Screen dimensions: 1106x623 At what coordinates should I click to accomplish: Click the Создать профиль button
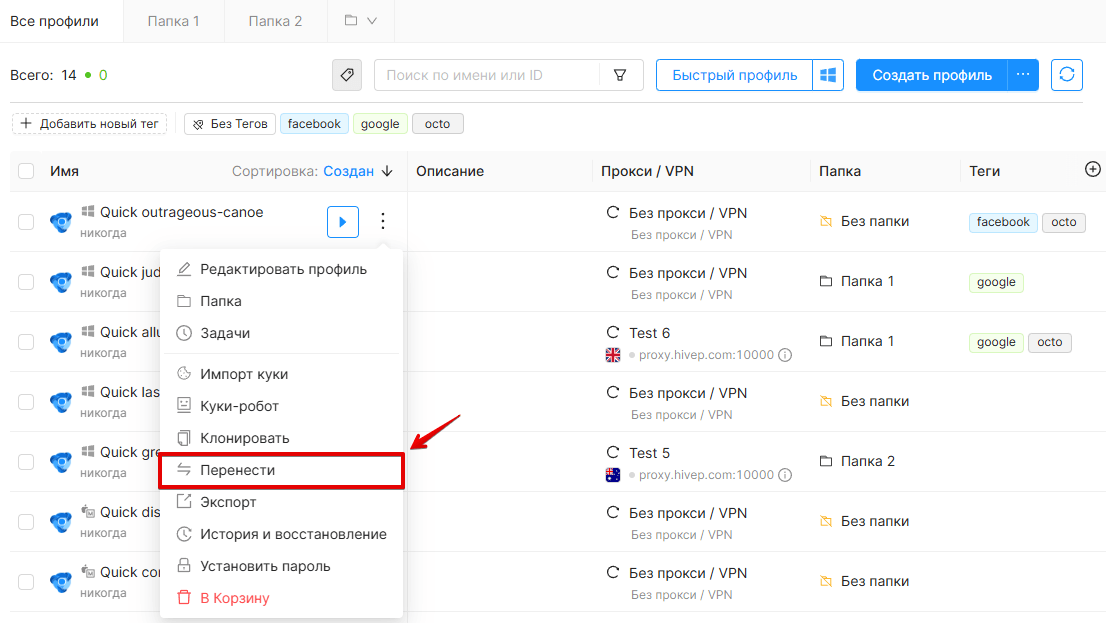[932, 75]
